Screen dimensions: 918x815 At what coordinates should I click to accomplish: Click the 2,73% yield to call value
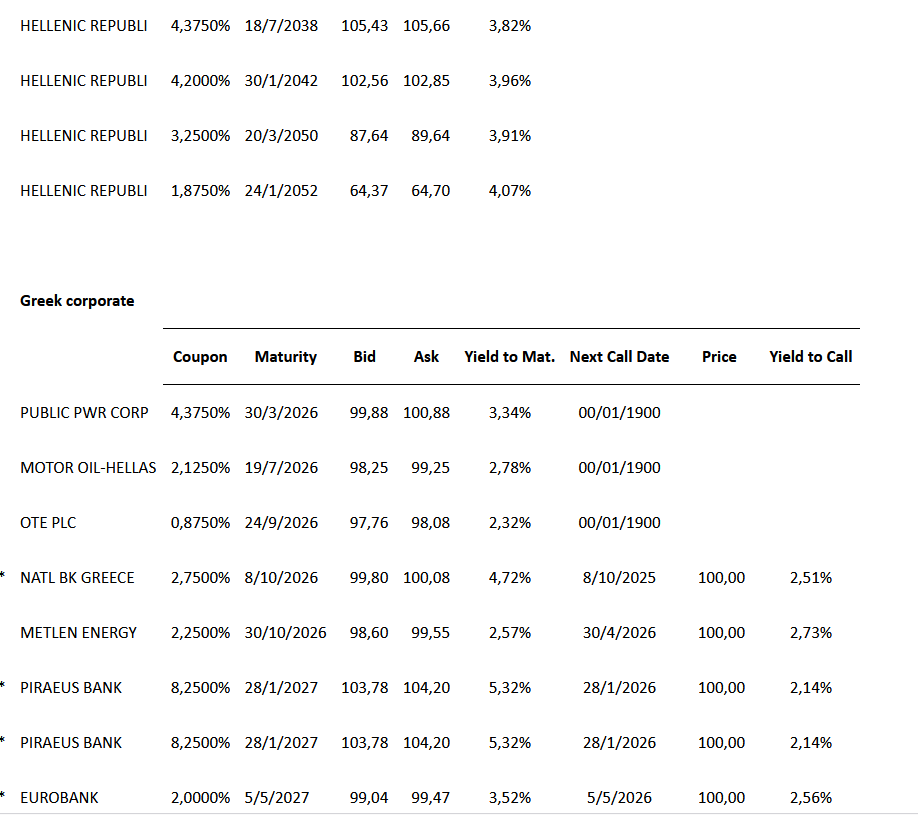810,633
